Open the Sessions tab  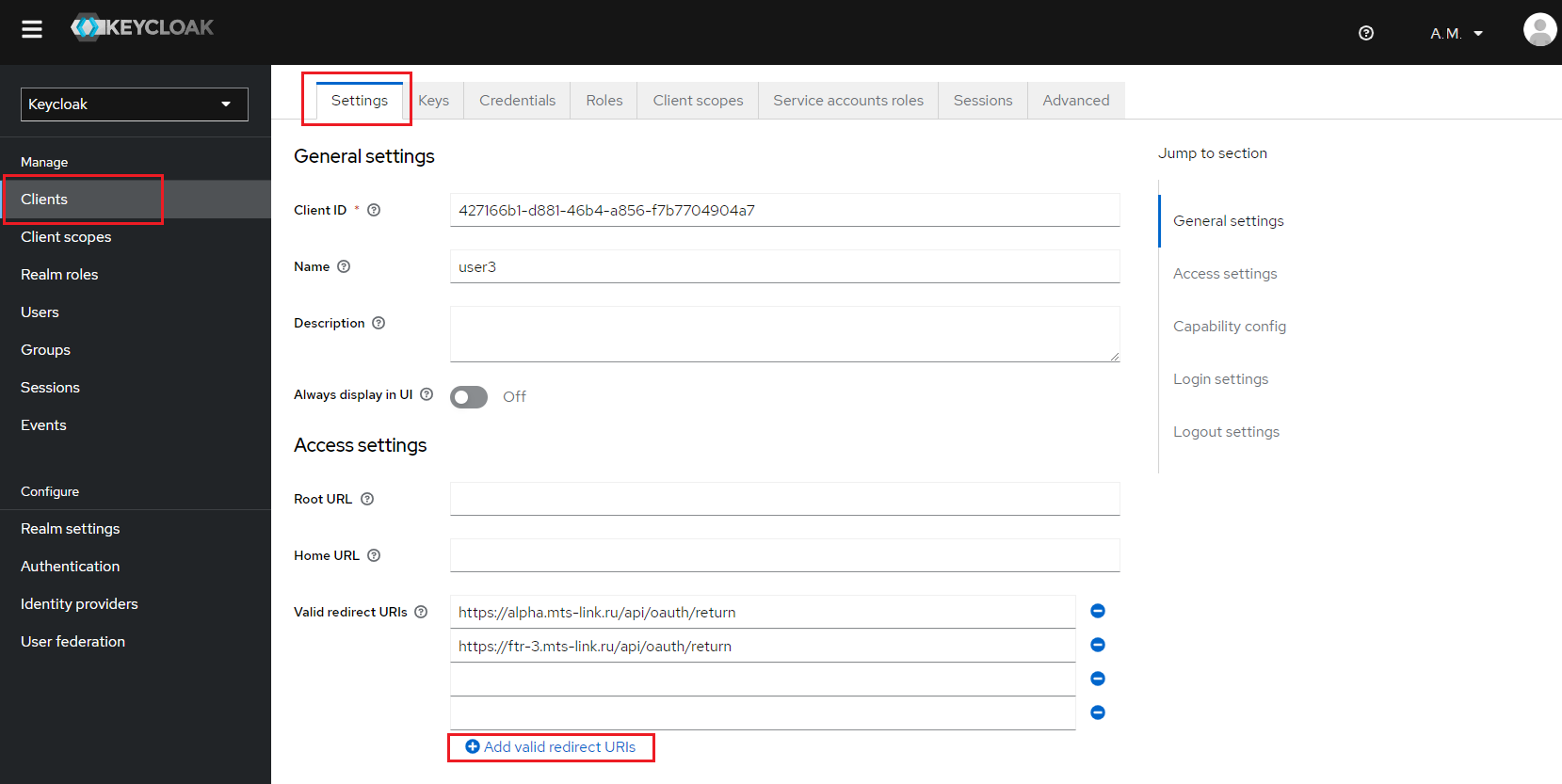coord(983,101)
